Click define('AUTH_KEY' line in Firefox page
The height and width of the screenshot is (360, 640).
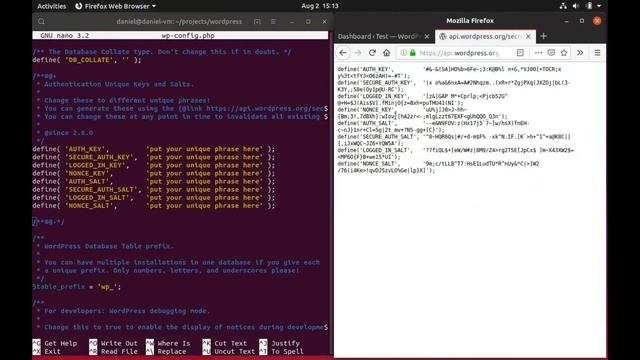click(449, 69)
